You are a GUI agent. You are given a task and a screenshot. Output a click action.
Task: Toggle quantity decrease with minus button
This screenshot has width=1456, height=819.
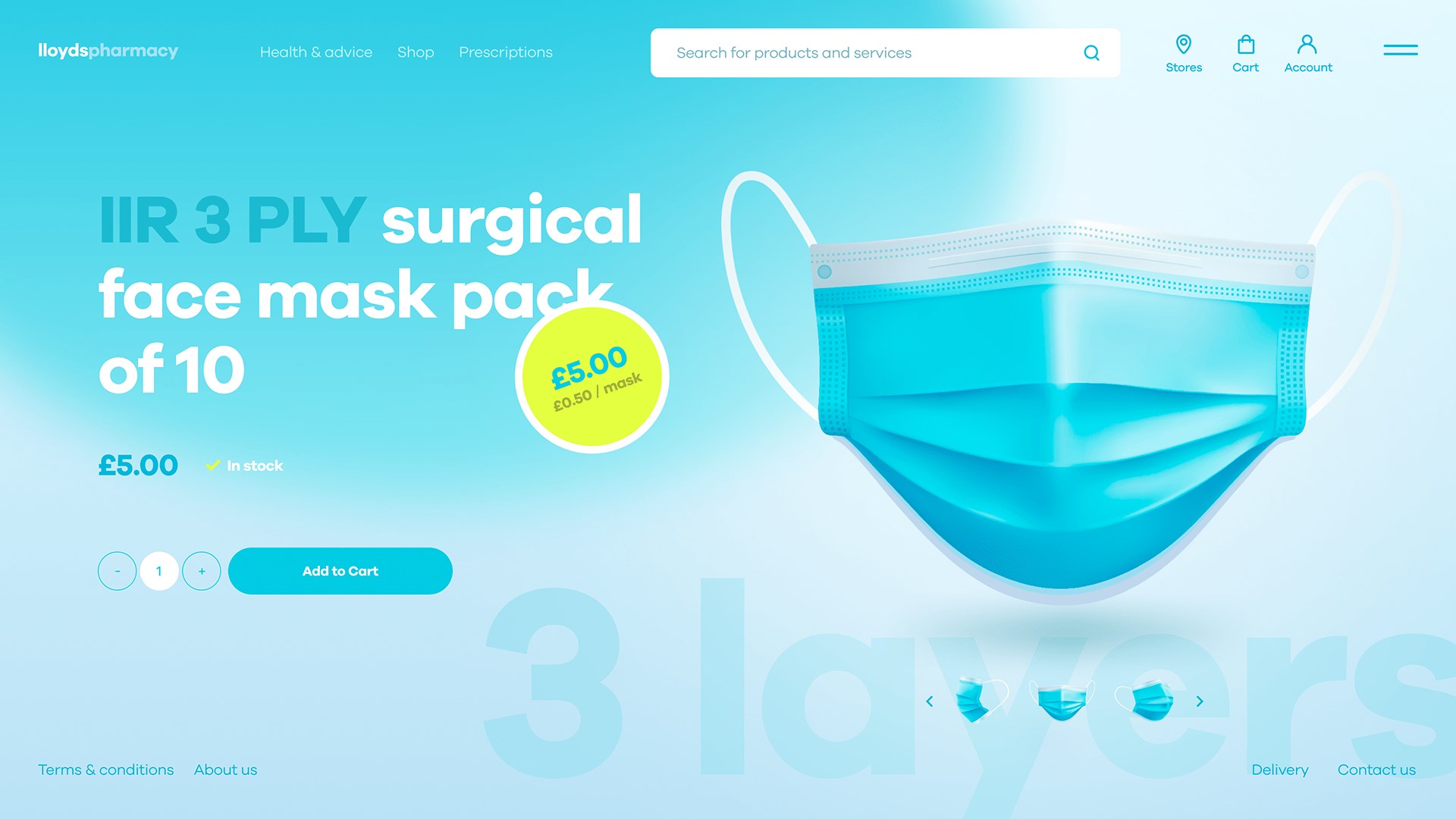(x=117, y=570)
